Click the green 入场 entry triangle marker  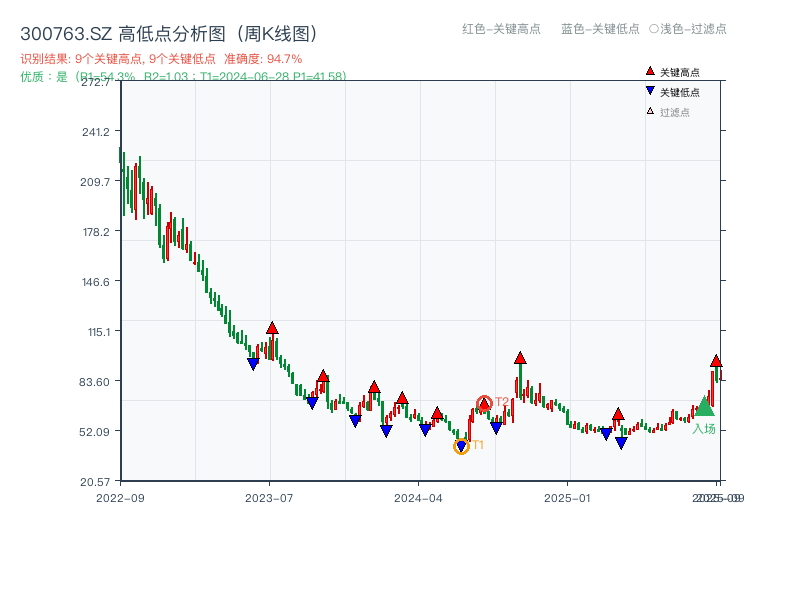[706, 407]
